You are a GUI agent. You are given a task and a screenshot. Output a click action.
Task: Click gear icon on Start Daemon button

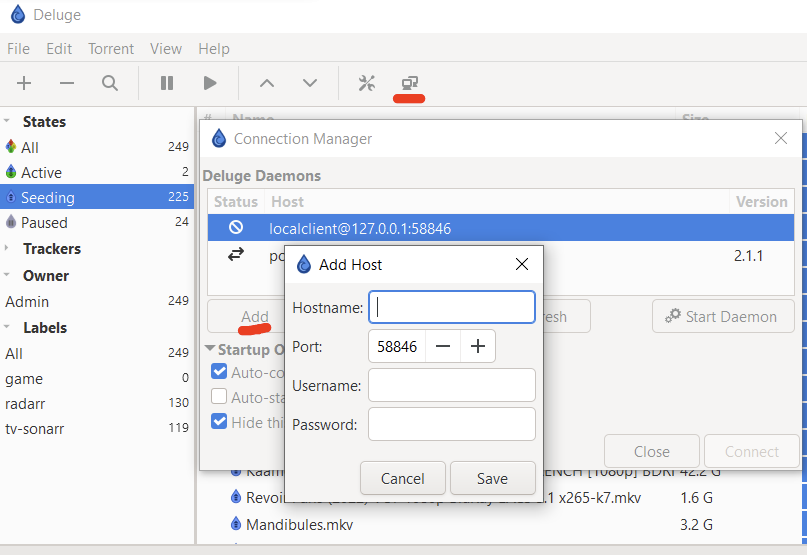(x=673, y=316)
